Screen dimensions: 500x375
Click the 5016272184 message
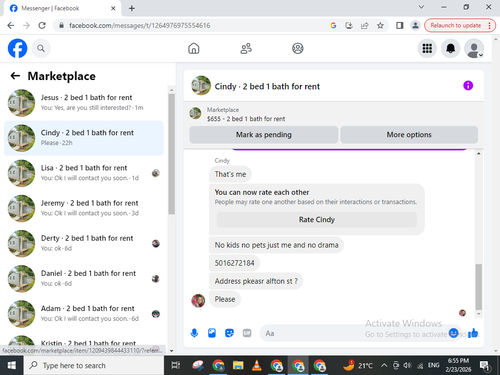click(234, 263)
